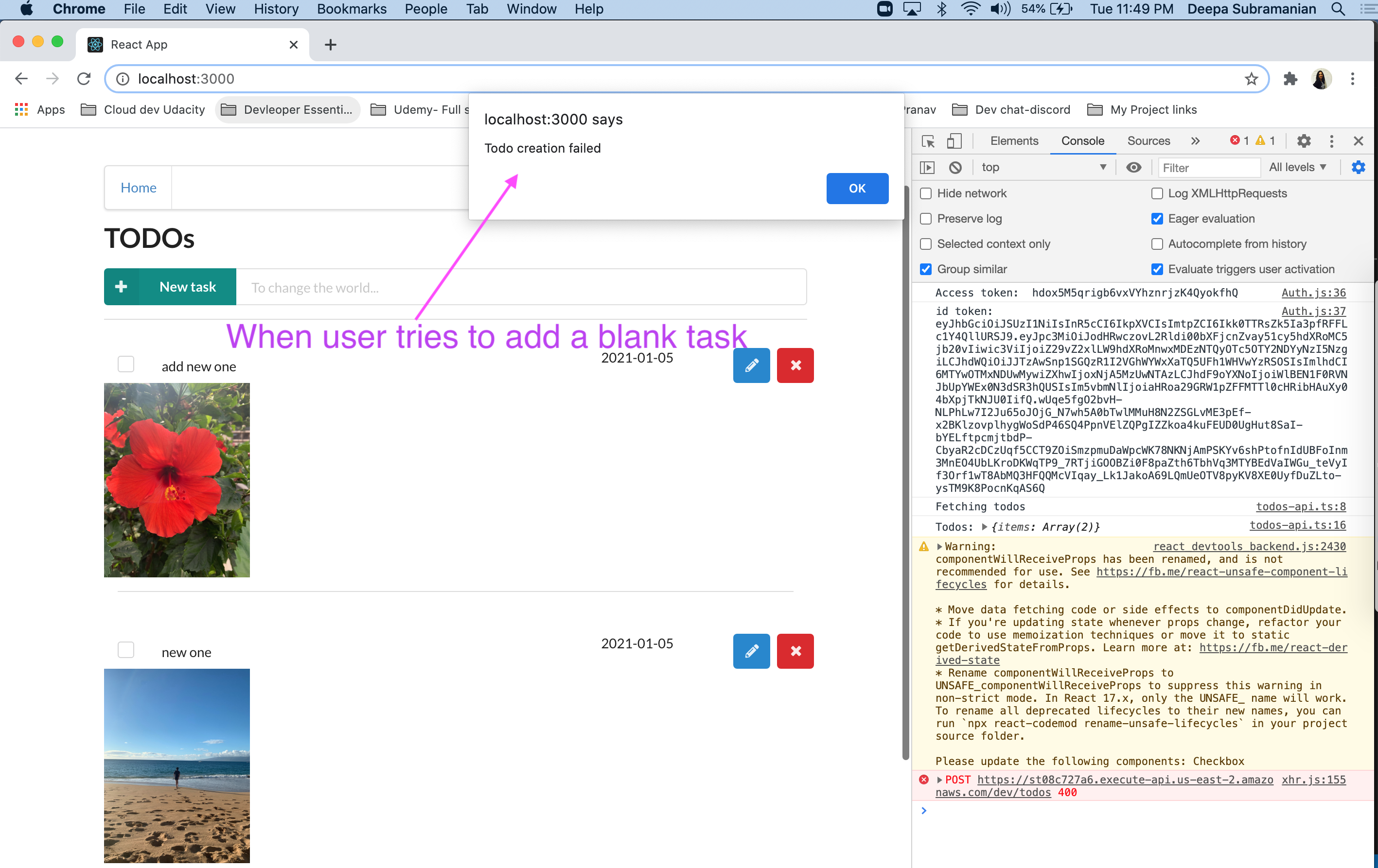Expand the Todos items Array object

984,527
